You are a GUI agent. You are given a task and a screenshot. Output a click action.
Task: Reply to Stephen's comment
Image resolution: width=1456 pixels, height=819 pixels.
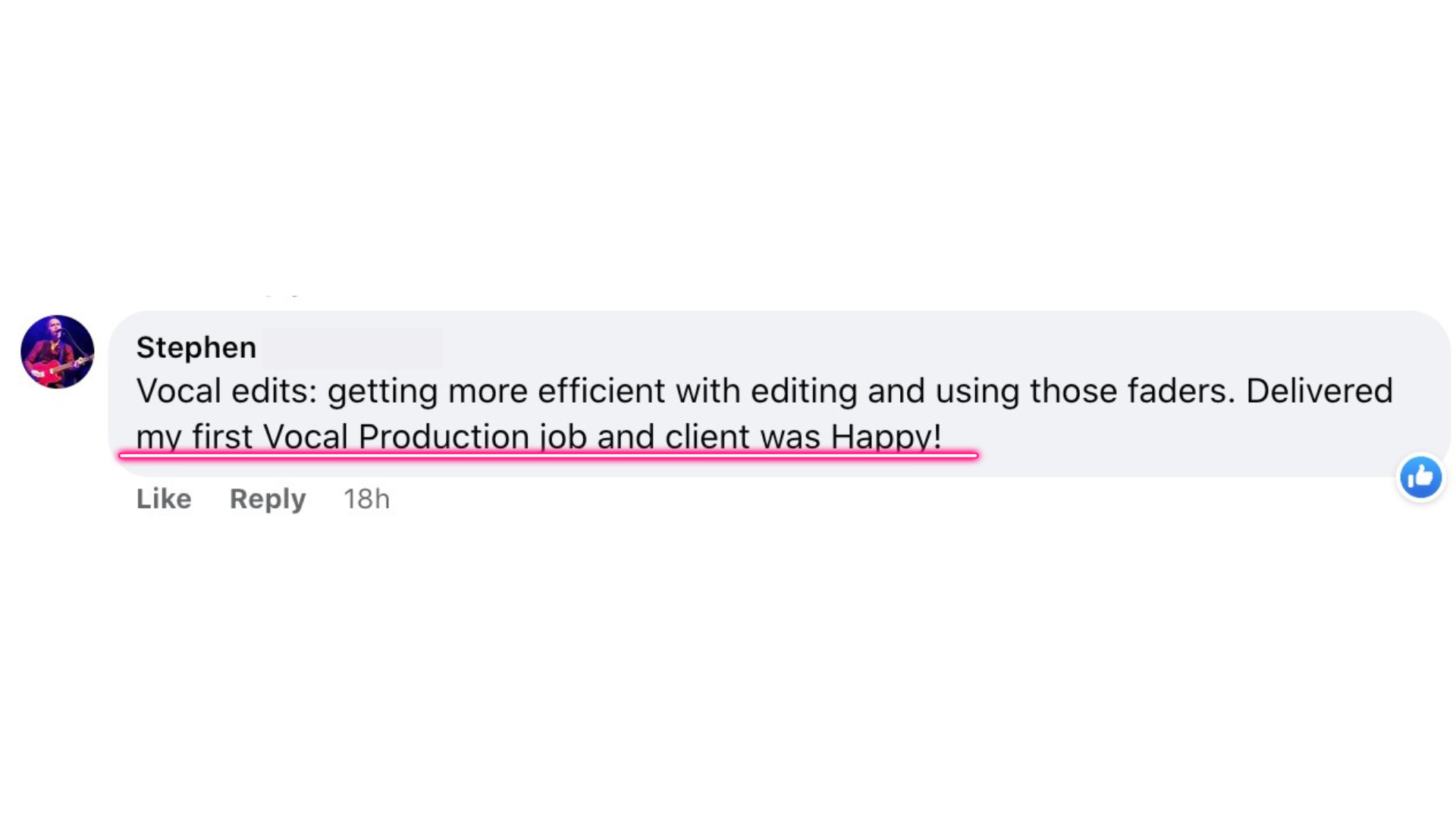pos(268,499)
